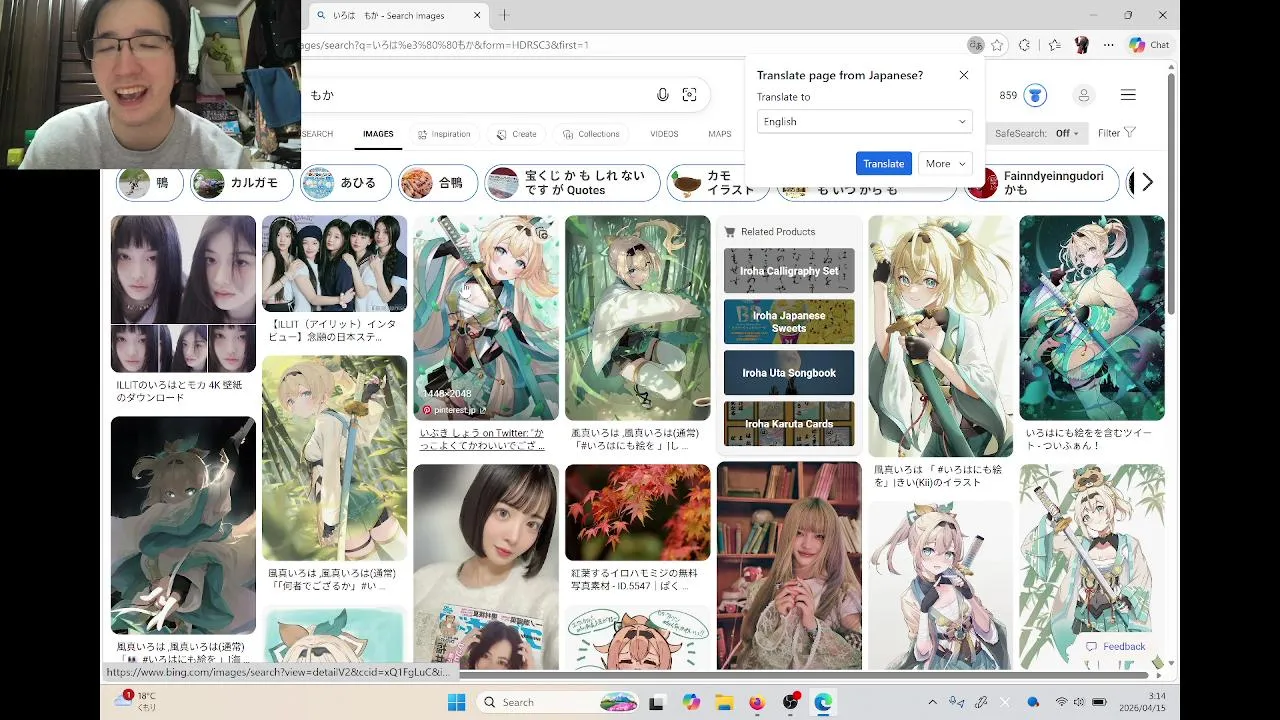Open File Explorer from the taskbar
Viewport: 1280px width, 720px height.
coord(724,702)
